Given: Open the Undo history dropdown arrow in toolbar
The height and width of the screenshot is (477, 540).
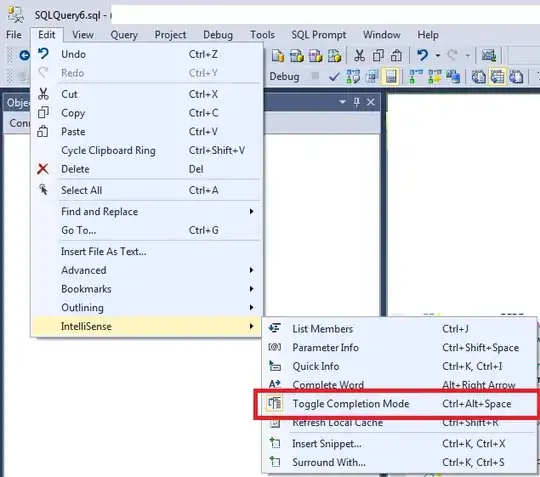Looking at the screenshot, I should pyautogui.click(x=437, y=55).
